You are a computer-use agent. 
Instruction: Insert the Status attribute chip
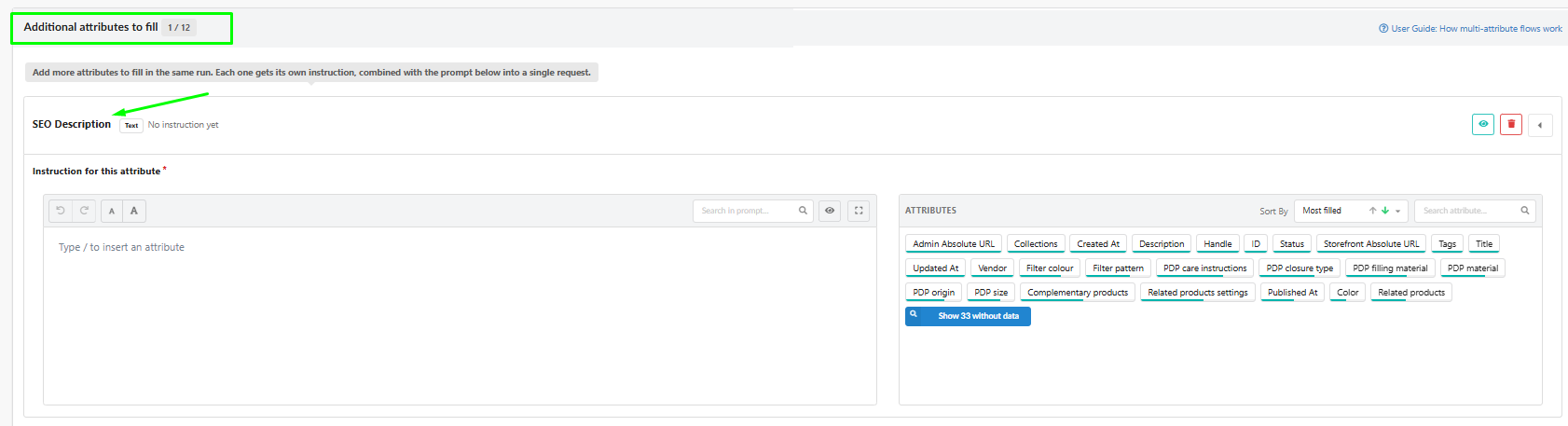pyautogui.click(x=1292, y=243)
